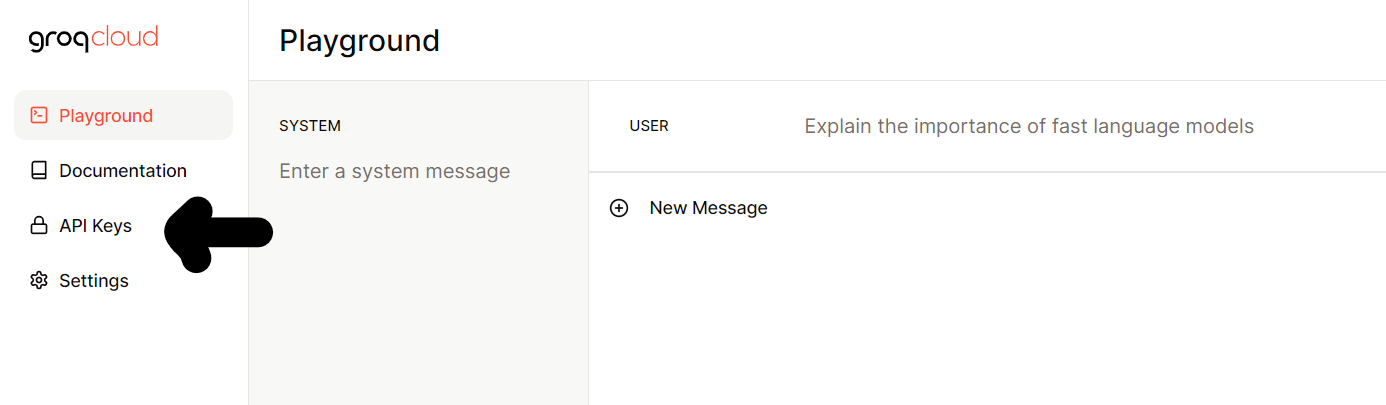Click the empty system panel below the placeholder
Image resolution: width=1386 pixels, height=405 pixels.
tap(418, 300)
